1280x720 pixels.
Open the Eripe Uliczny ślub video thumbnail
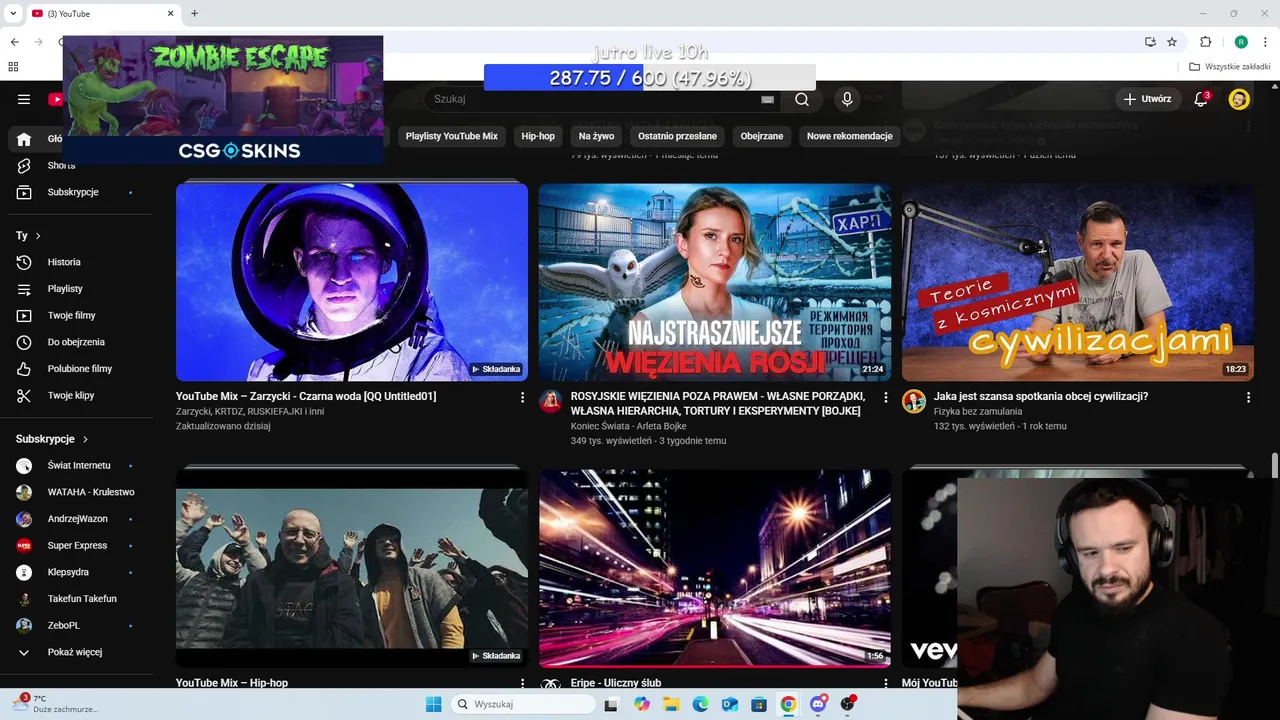pos(715,568)
